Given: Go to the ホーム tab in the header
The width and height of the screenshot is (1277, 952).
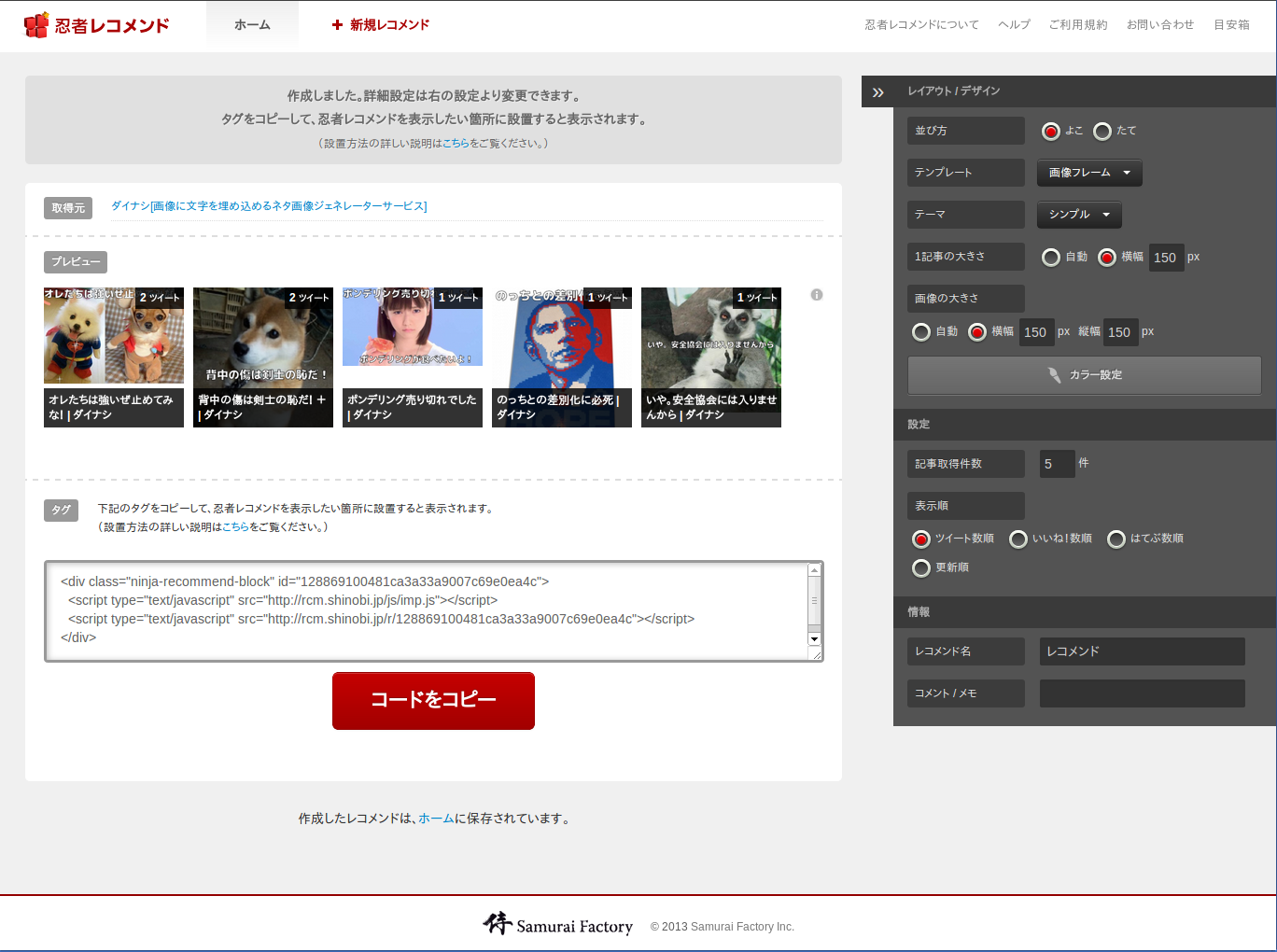Looking at the screenshot, I should coord(252,25).
